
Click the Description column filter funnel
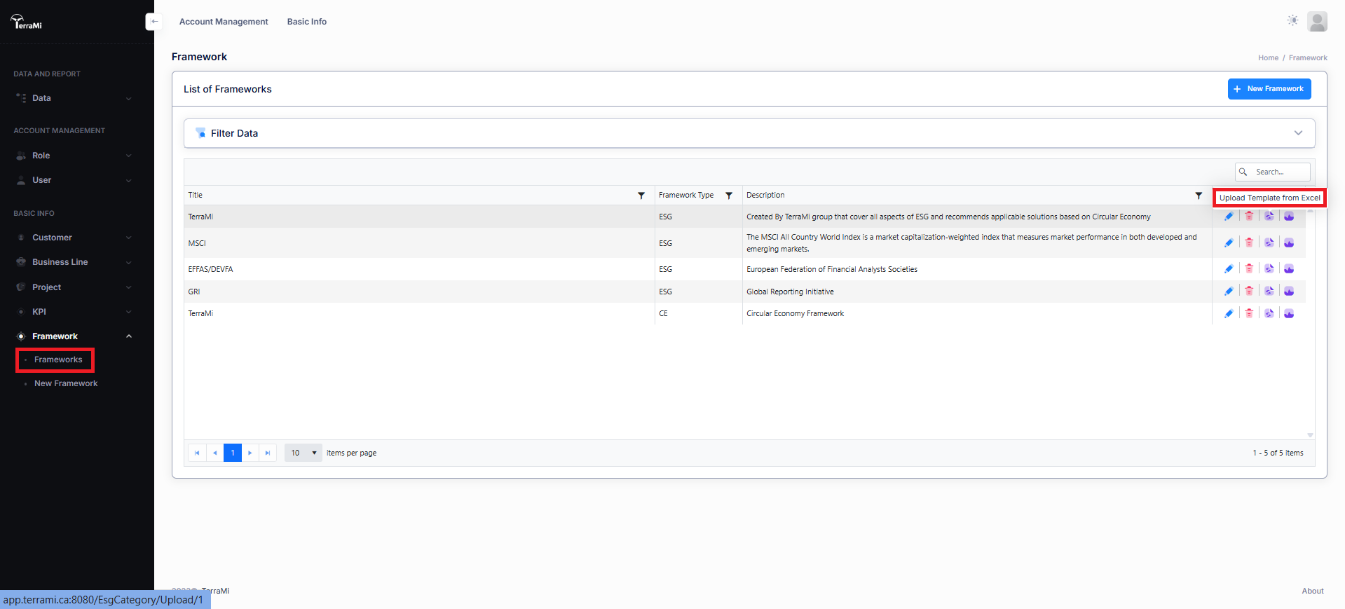click(1198, 196)
